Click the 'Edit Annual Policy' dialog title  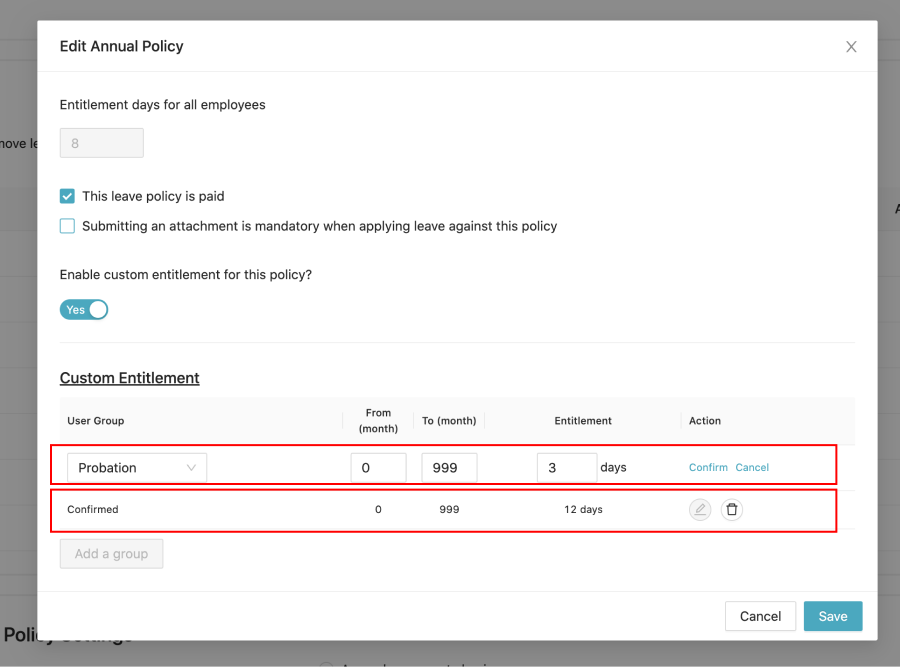(122, 46)
